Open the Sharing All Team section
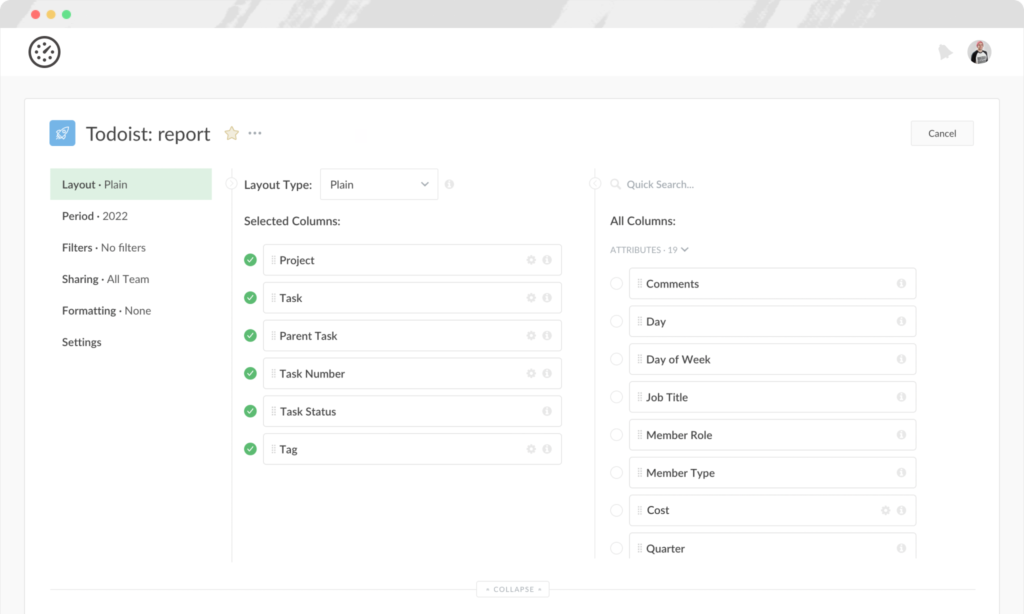 pos(104,279)
